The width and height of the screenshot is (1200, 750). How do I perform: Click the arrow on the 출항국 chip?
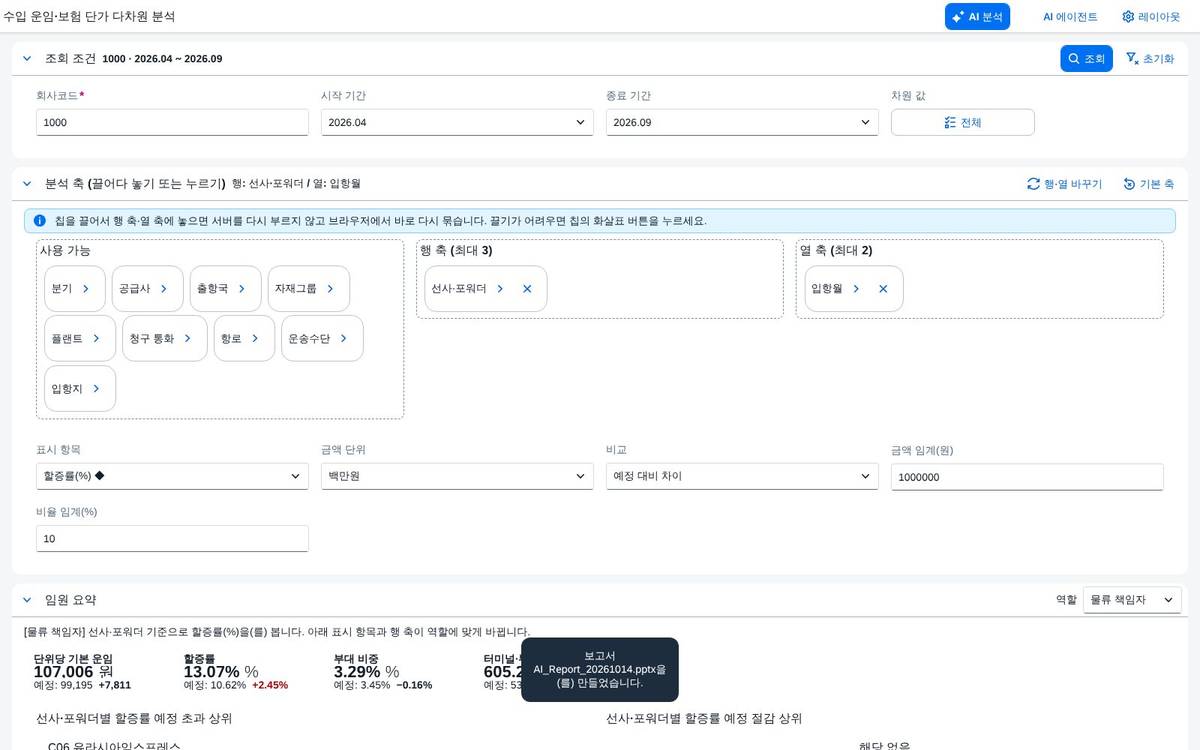[243, 288]
